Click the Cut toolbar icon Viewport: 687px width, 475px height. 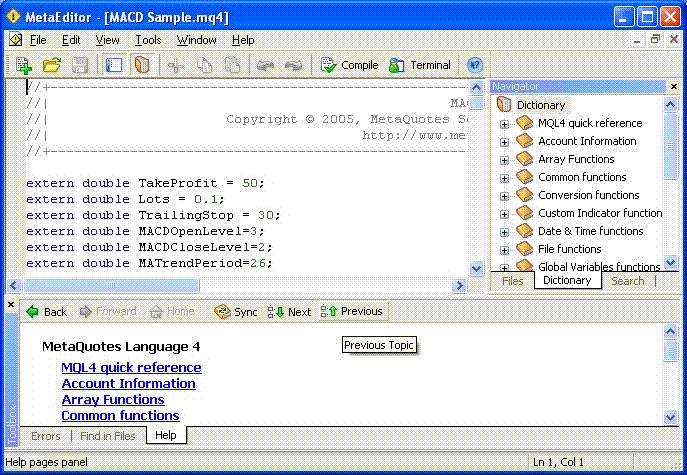point(176,65)
